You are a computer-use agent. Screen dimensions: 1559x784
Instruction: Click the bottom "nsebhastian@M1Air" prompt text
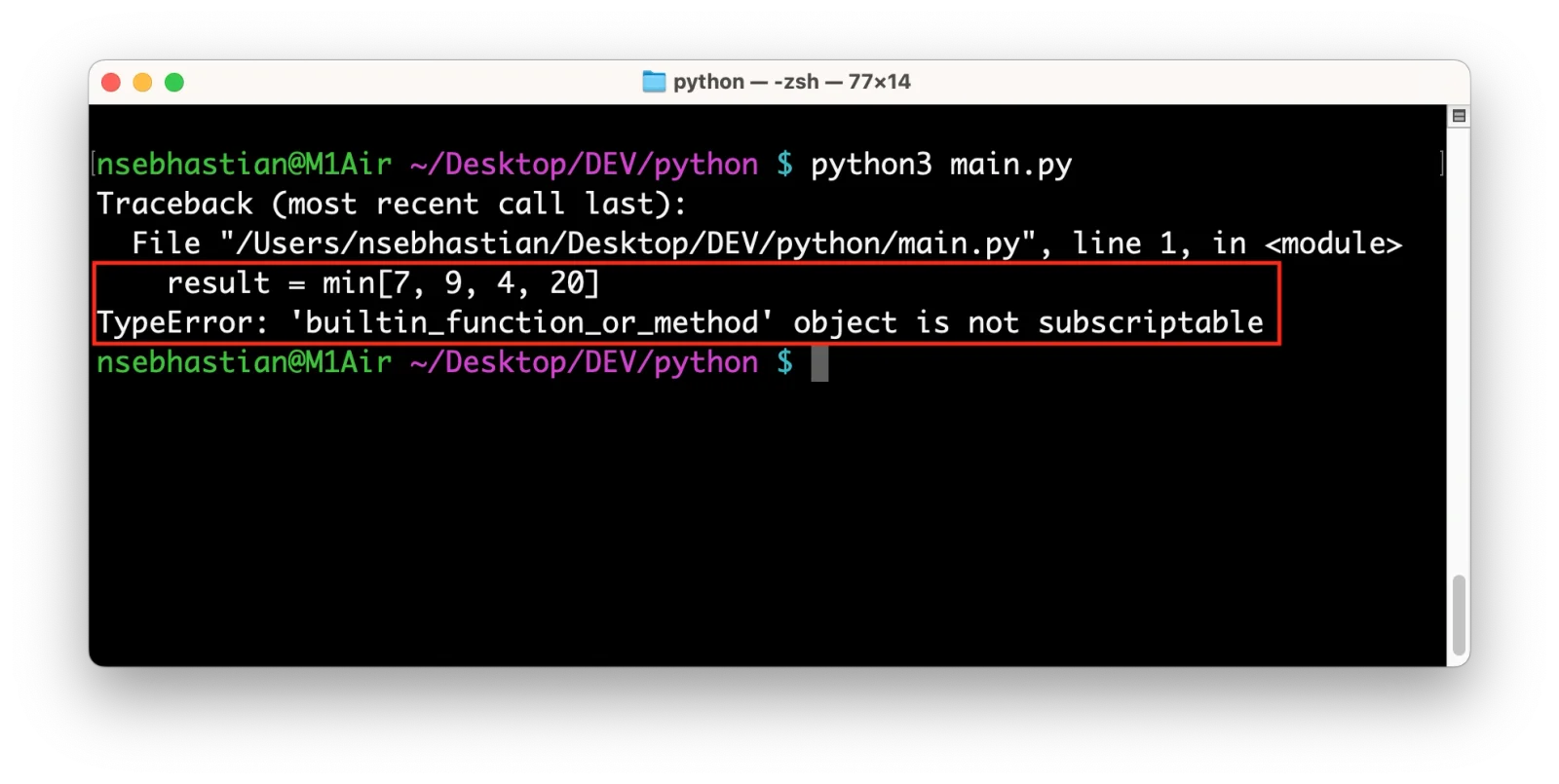pyautogui.click(x=244, y=362)
